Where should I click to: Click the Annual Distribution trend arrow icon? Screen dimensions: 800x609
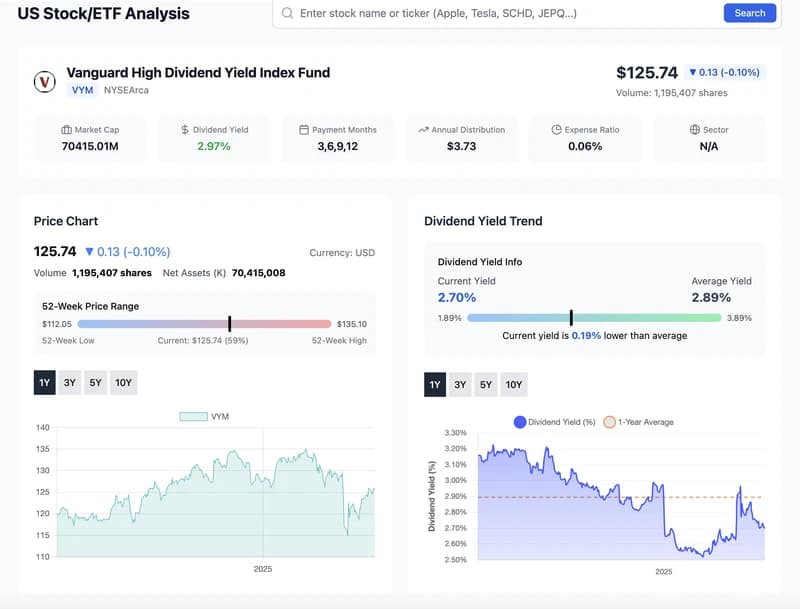pyautogui.click(x=423, y=130)
